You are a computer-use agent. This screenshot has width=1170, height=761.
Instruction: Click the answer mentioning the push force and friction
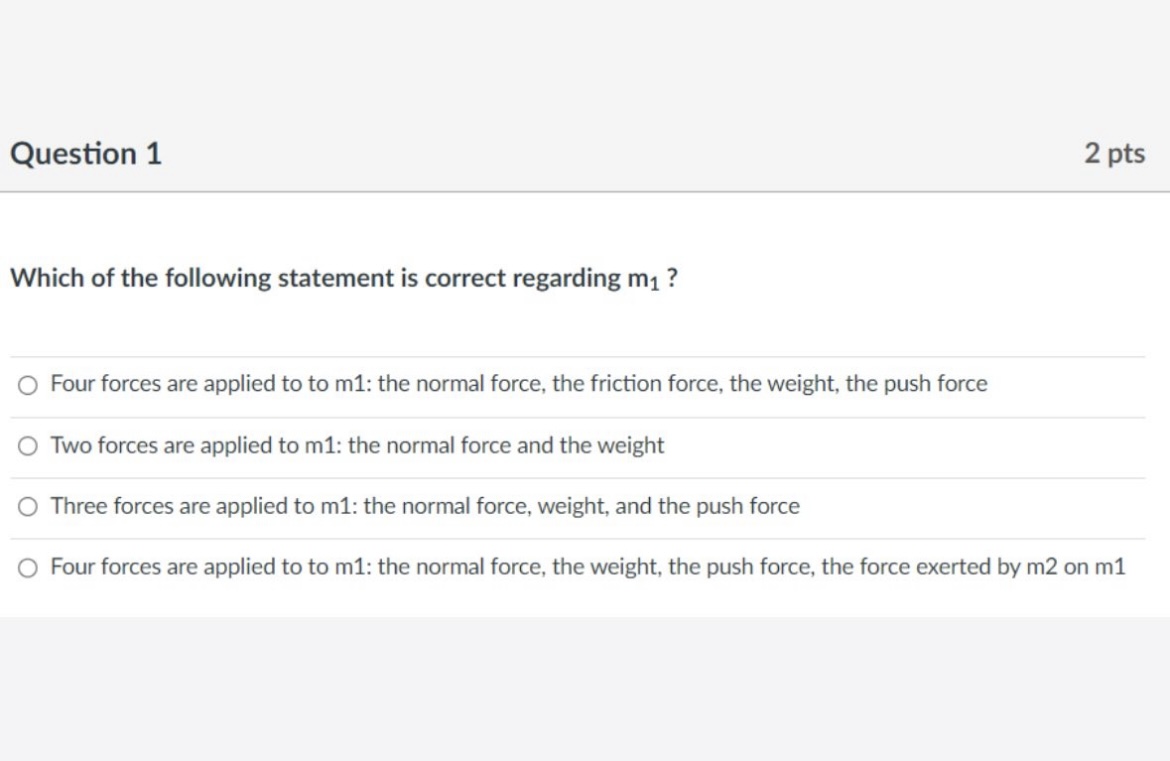coord(518,383)
